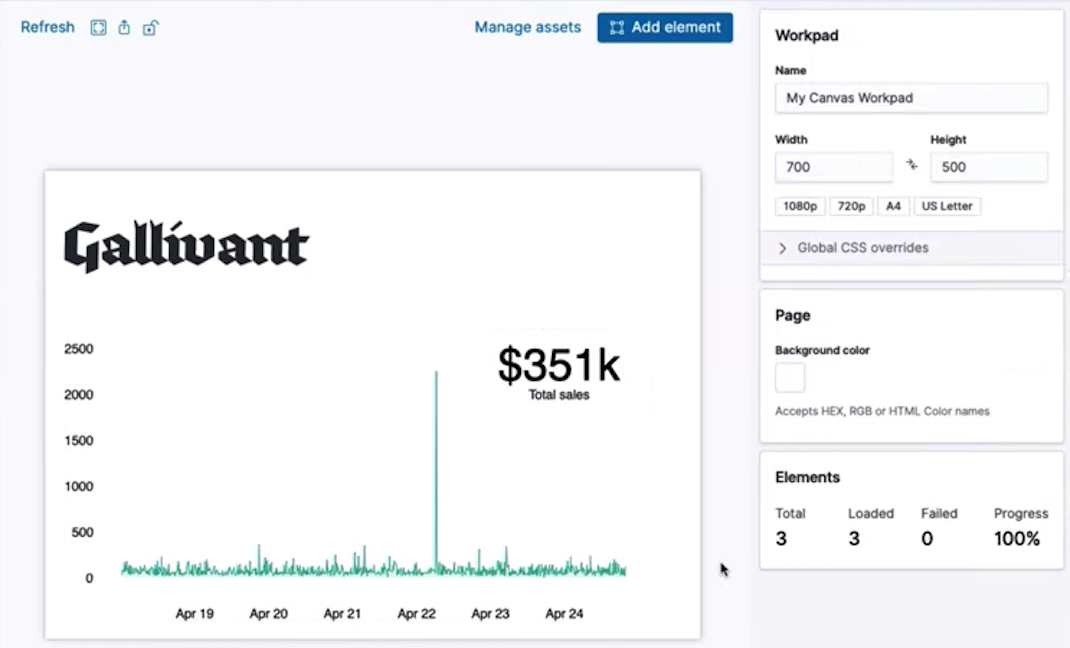Enter fullscreen mode with the fullscreen icon
The width and height of the screenshot is (1070, 648).
point(98,28)
